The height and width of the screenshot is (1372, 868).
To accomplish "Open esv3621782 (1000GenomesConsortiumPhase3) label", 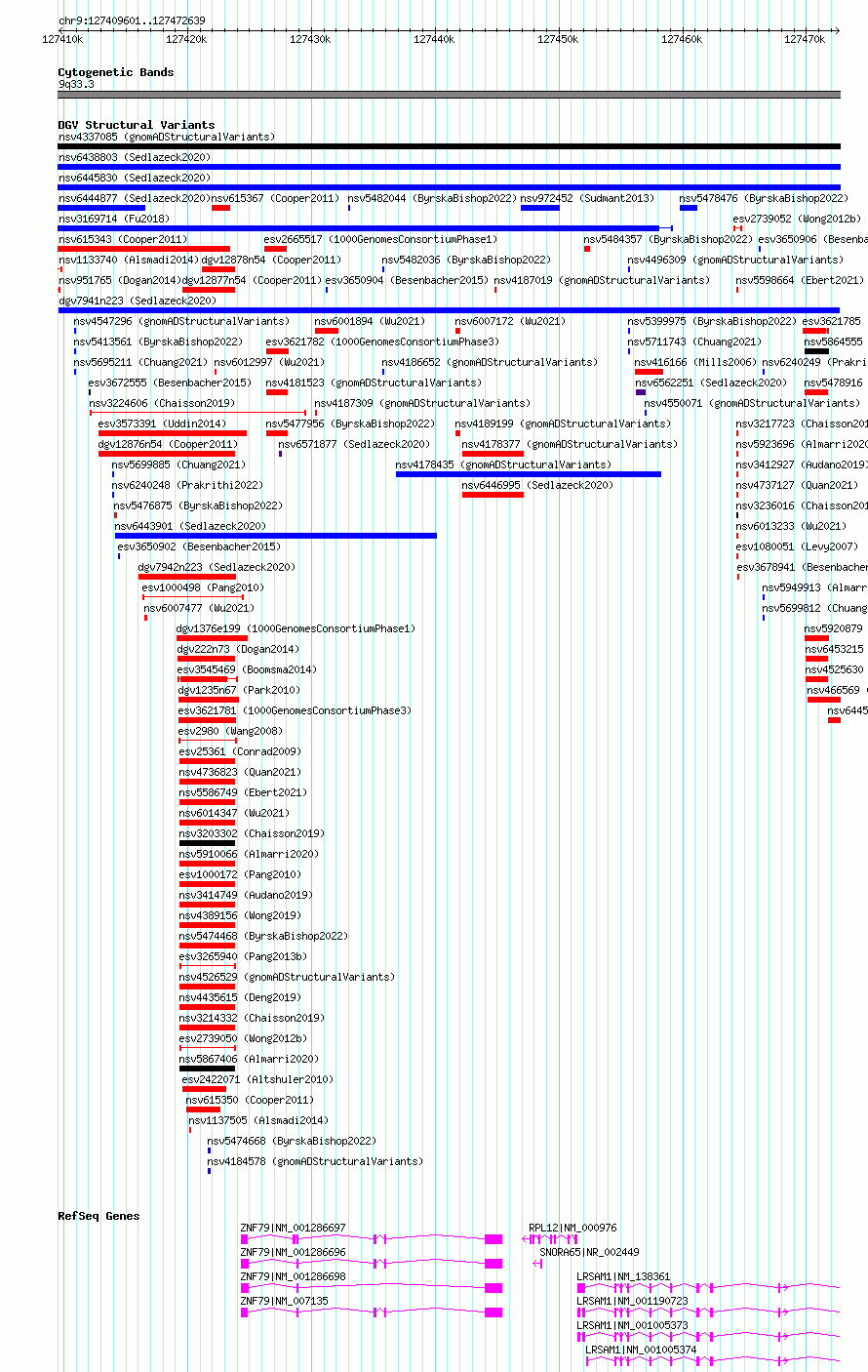I will pos(382,342).
